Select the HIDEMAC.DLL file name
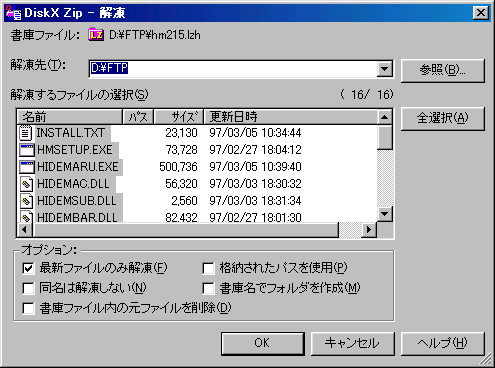This screenshot has height=368, width=495. (x=73, y=184)
